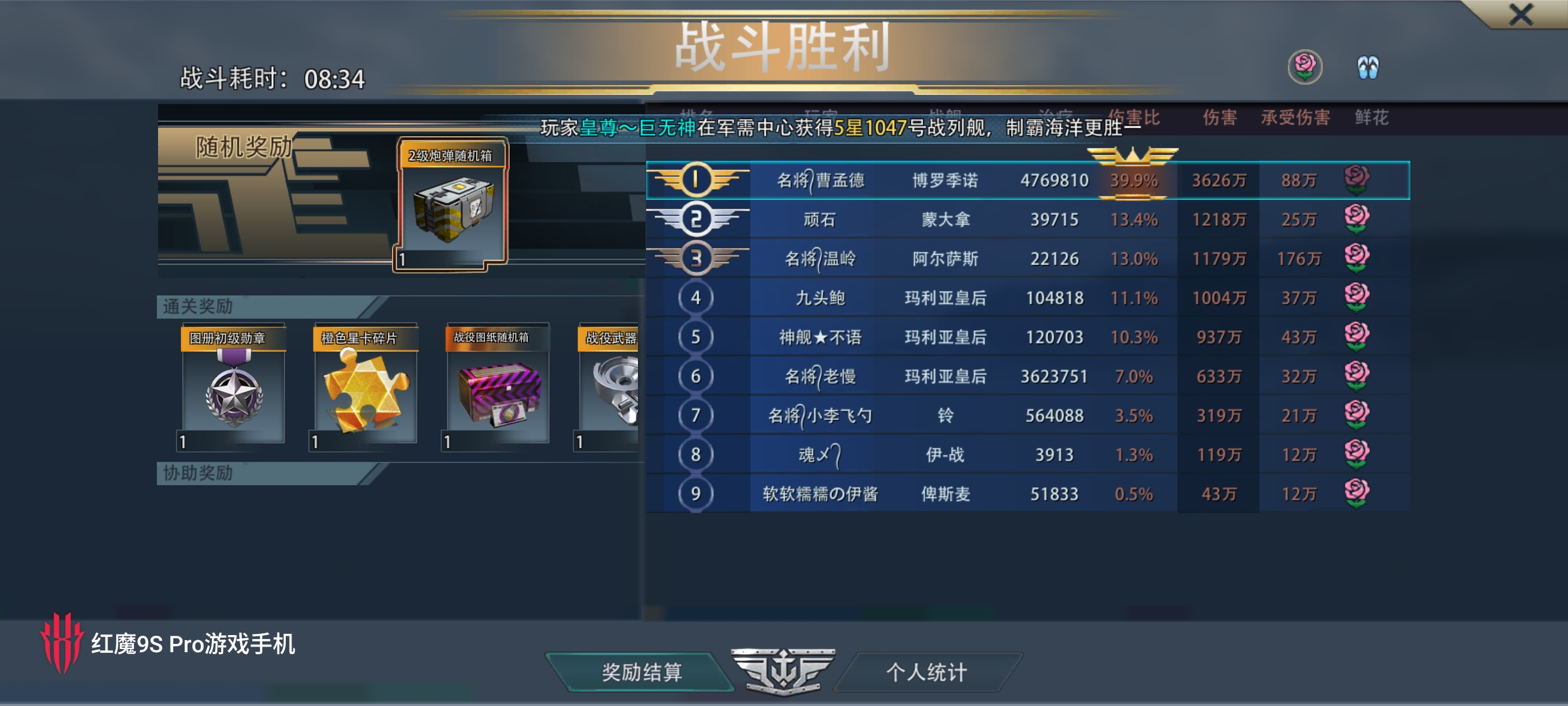The height and width of the screenshot is (706, 1568).
Task: Switch to 个人统计 tab
Action: [x=927, y=672]
